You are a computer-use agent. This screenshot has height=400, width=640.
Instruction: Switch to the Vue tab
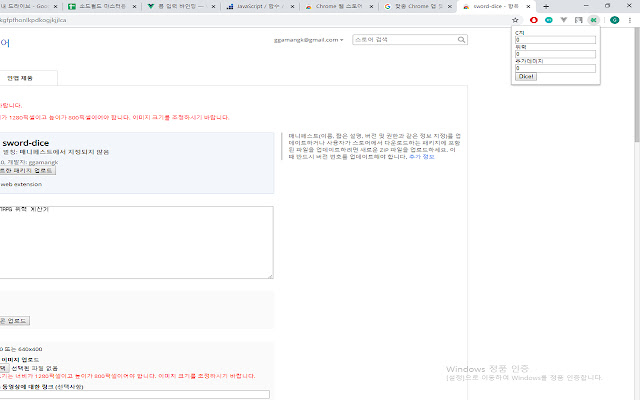tap(181, 7)
